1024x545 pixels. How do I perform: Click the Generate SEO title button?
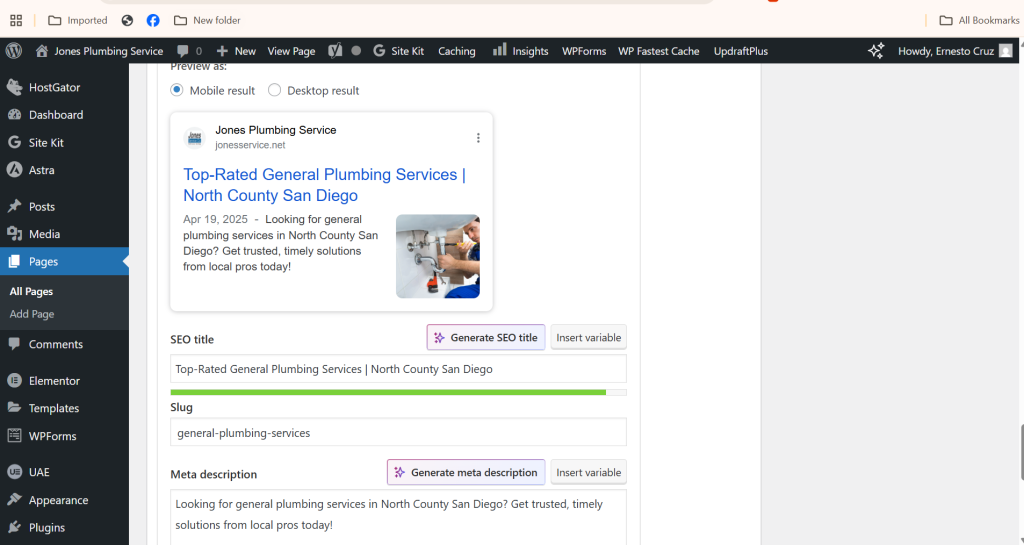[486, 338]
